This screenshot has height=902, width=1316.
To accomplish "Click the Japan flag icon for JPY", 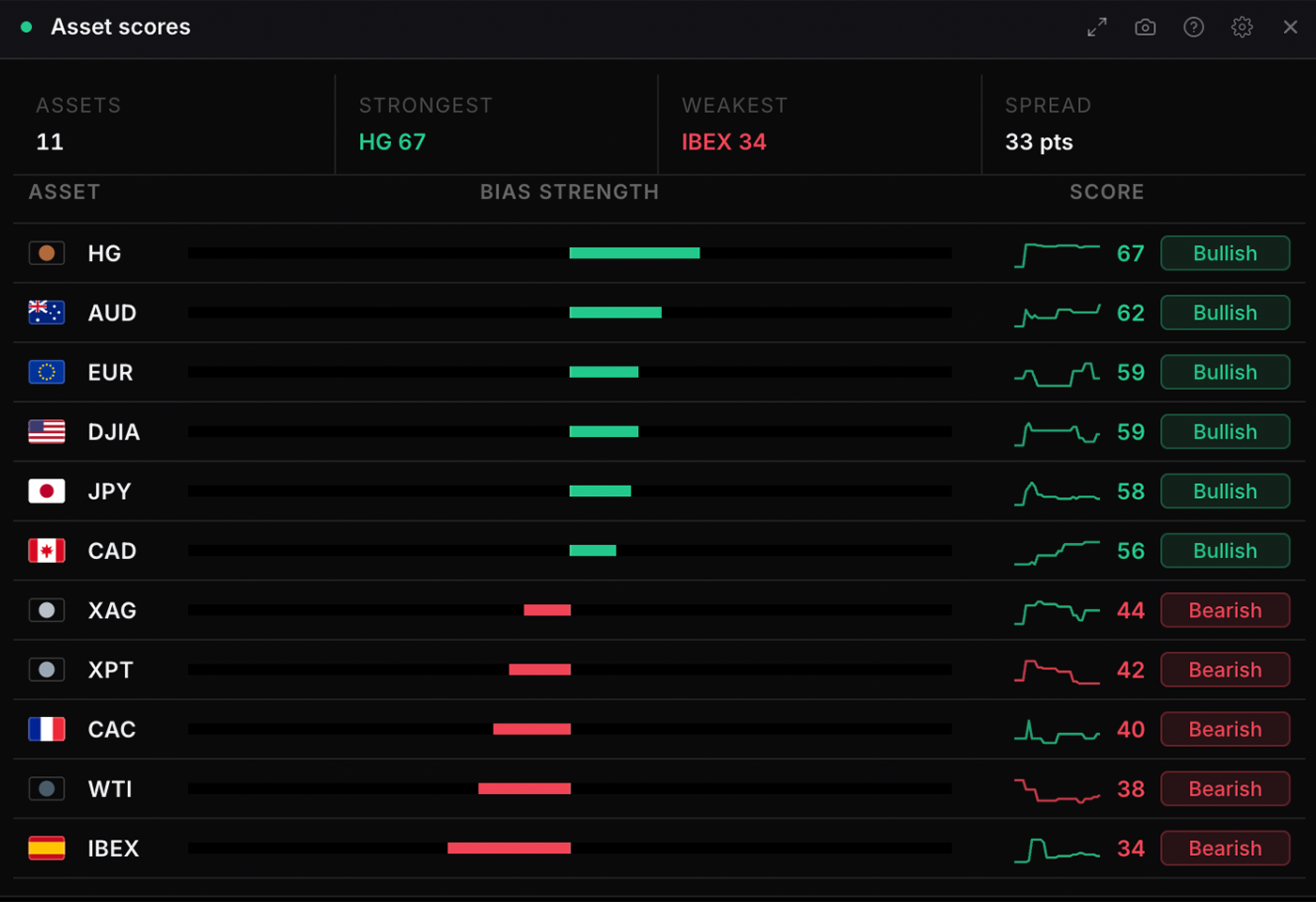I will pos(47,491).
